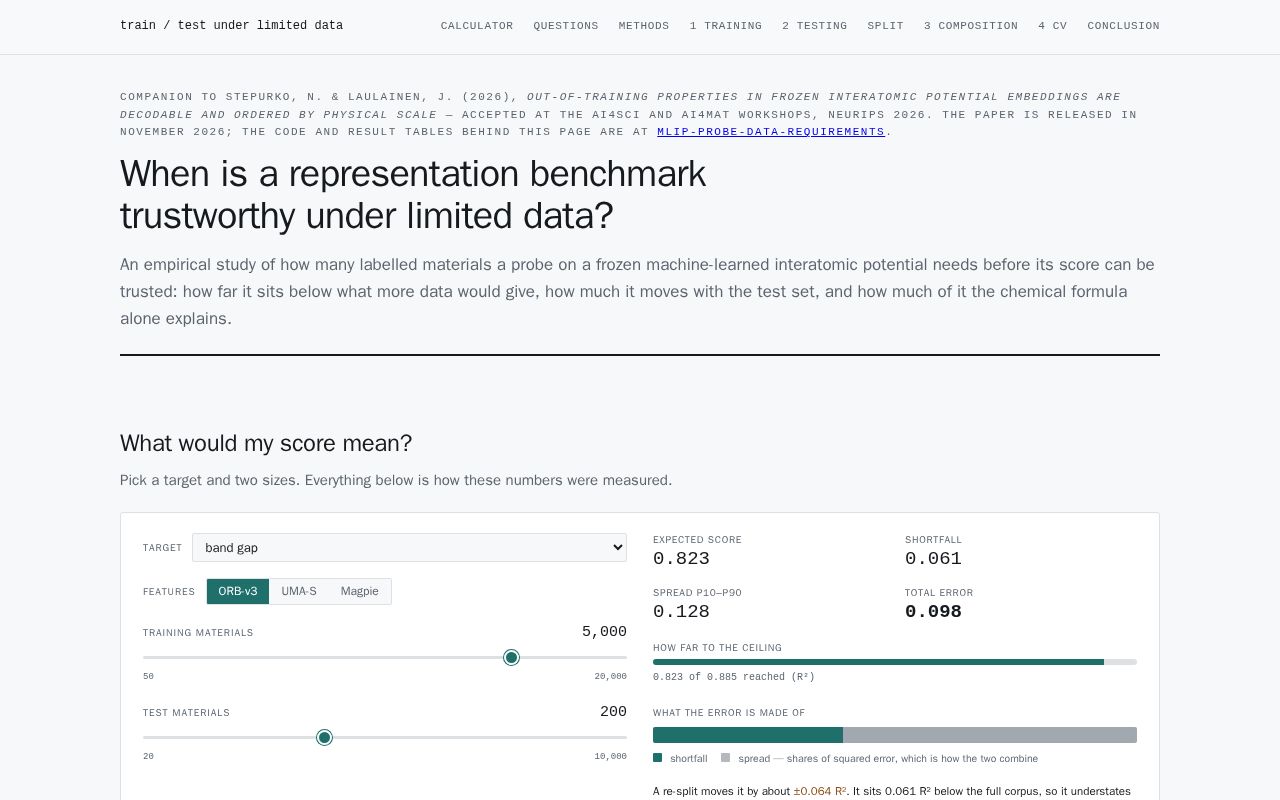Viewport: 1280px width, 800px height.
Task: Click the training materials slider handle
Action: [511, 657]
